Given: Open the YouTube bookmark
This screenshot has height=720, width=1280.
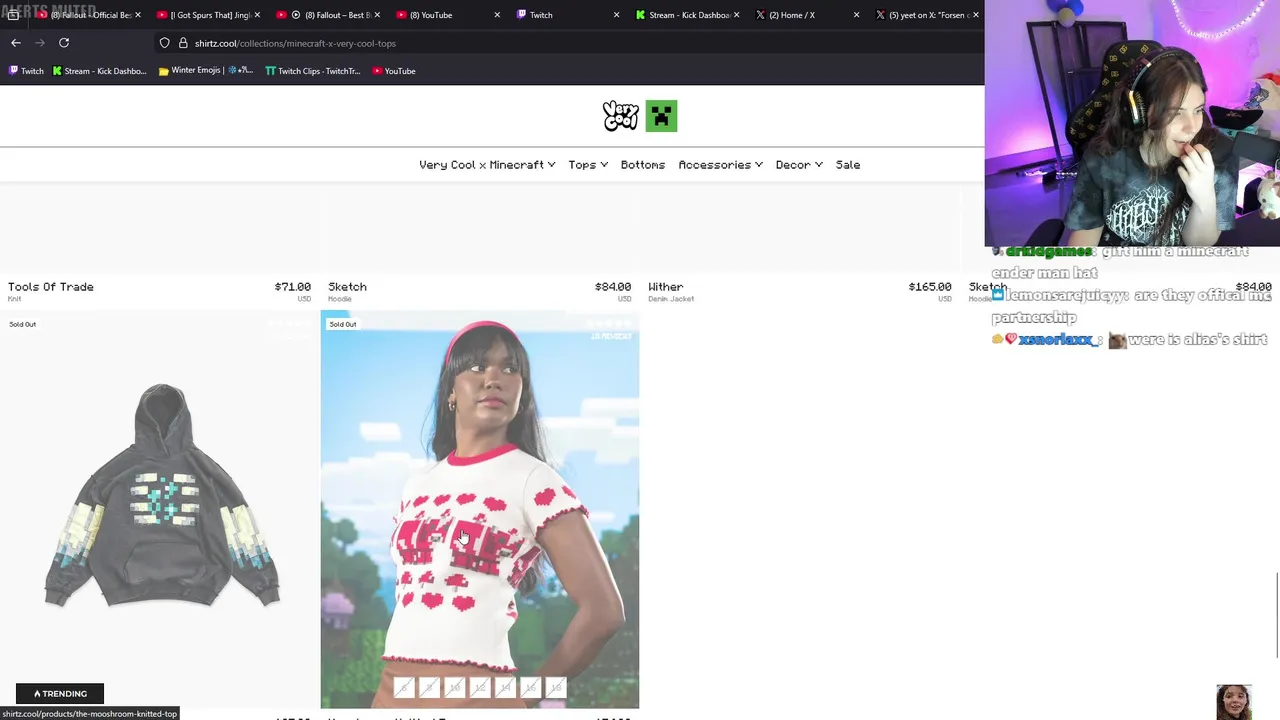Looking at the screenshot, I should pos(394,71).
